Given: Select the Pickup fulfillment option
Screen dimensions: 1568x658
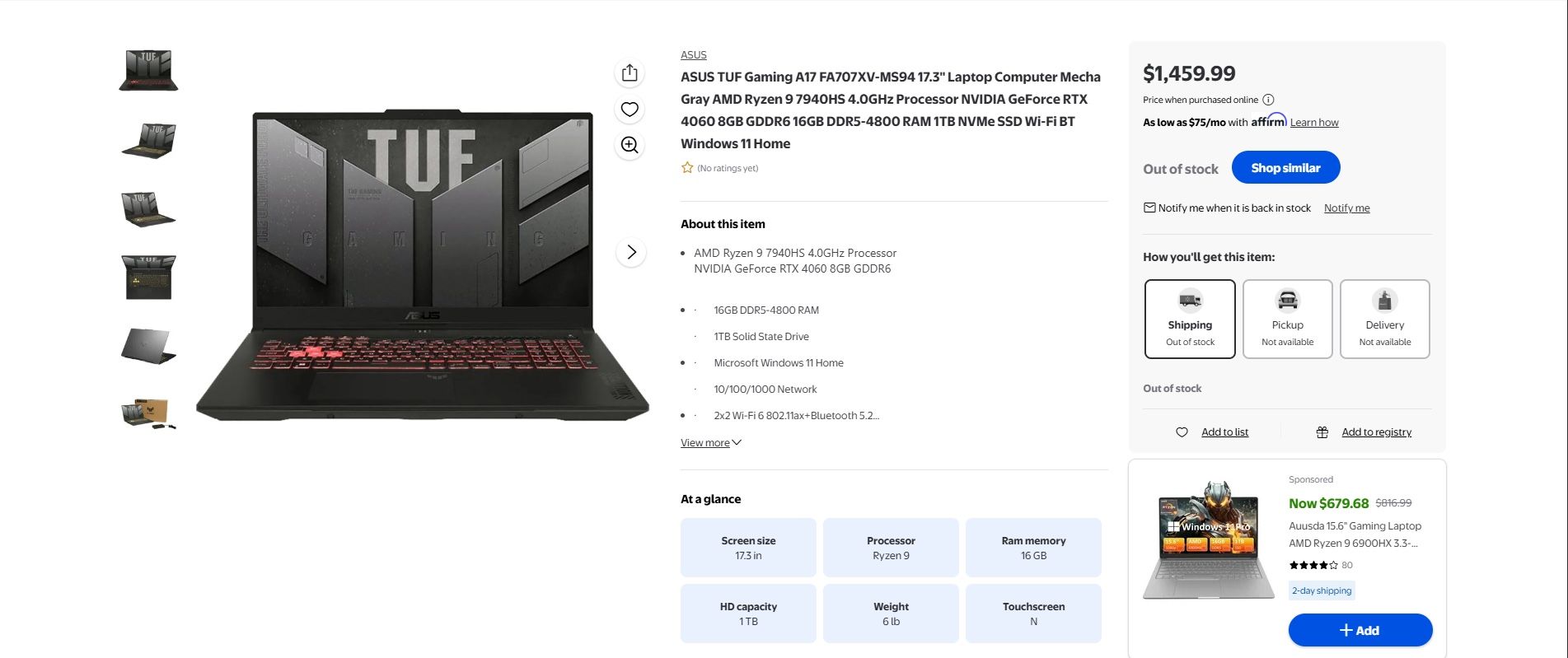Looking at the screenshot, I should 1288,319.
